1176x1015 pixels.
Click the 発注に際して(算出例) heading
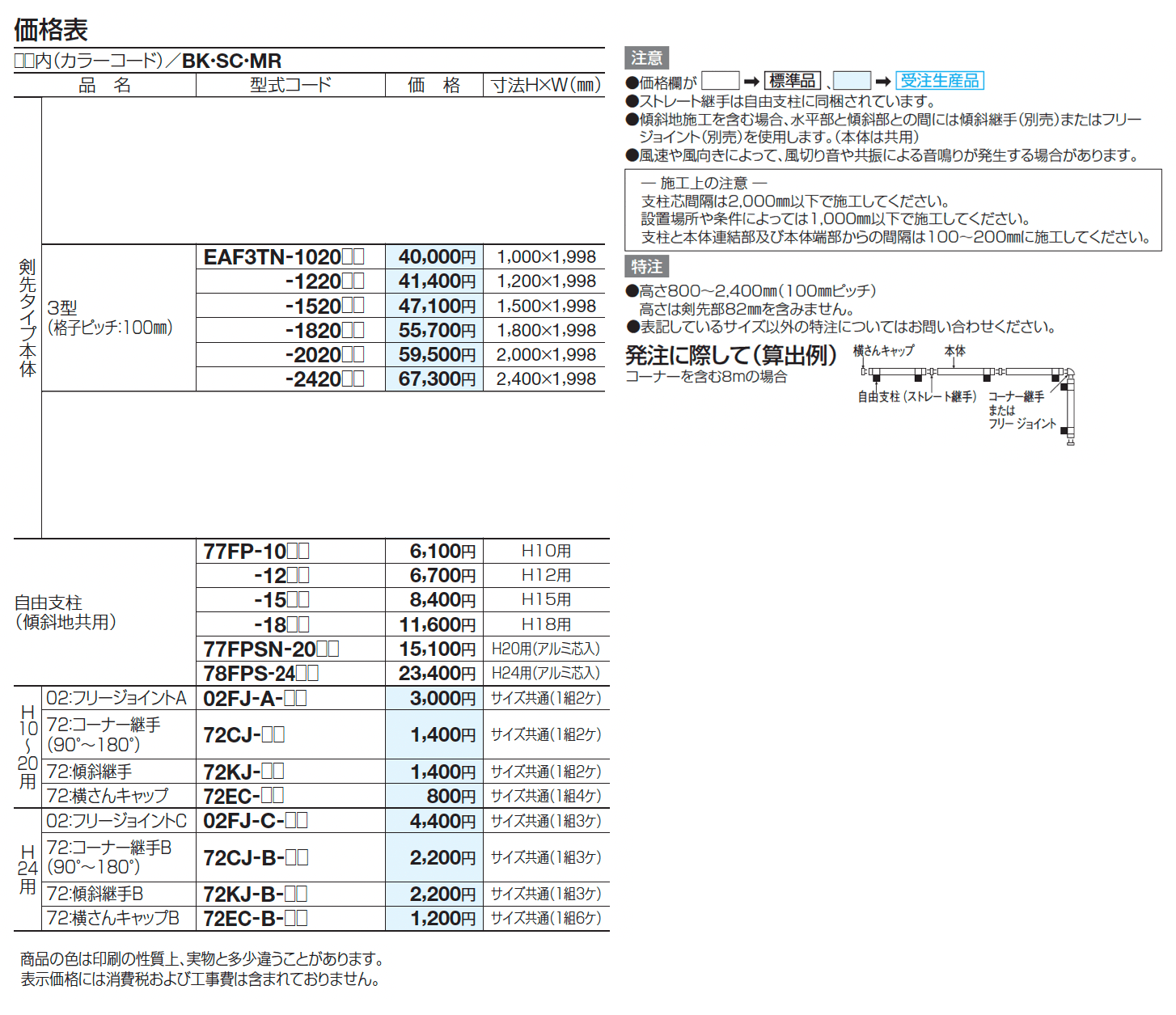pyautogui.click(x=728, y=354)
